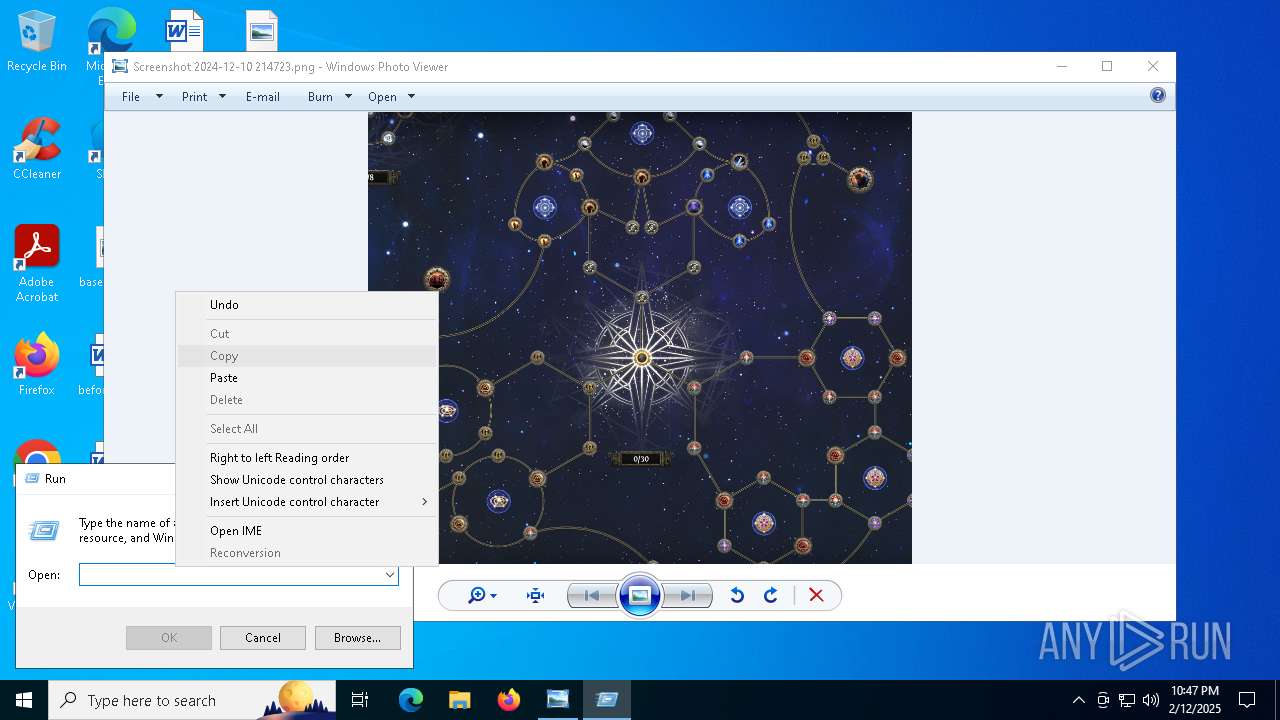The image size is (1280, 720).
Task: Open the Print menu
Action: pos(194,97)
